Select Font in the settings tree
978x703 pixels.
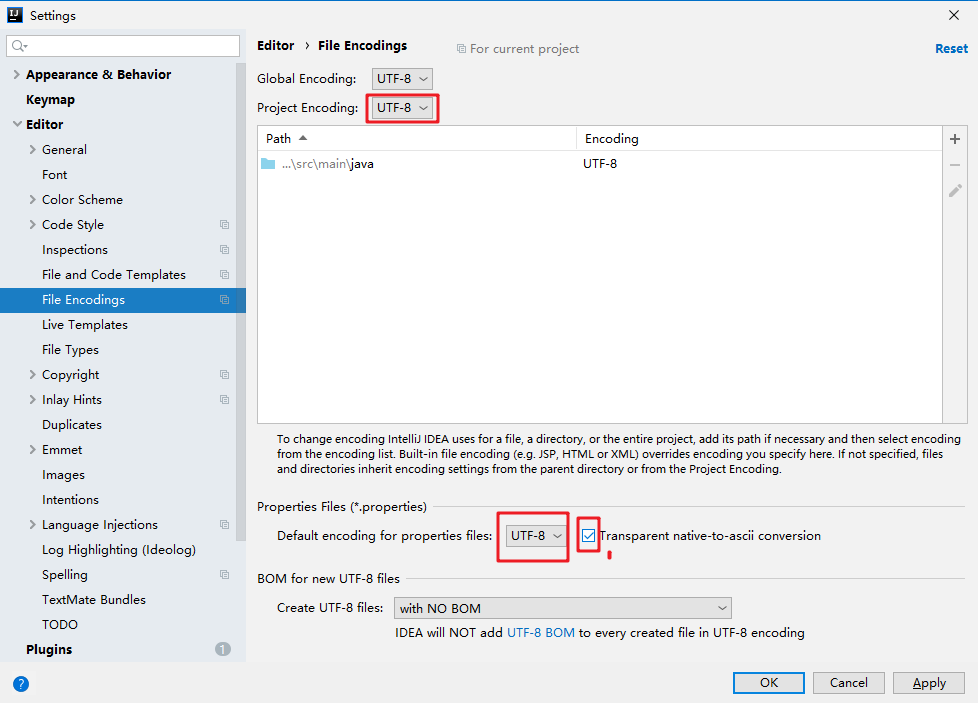[55, 175]
